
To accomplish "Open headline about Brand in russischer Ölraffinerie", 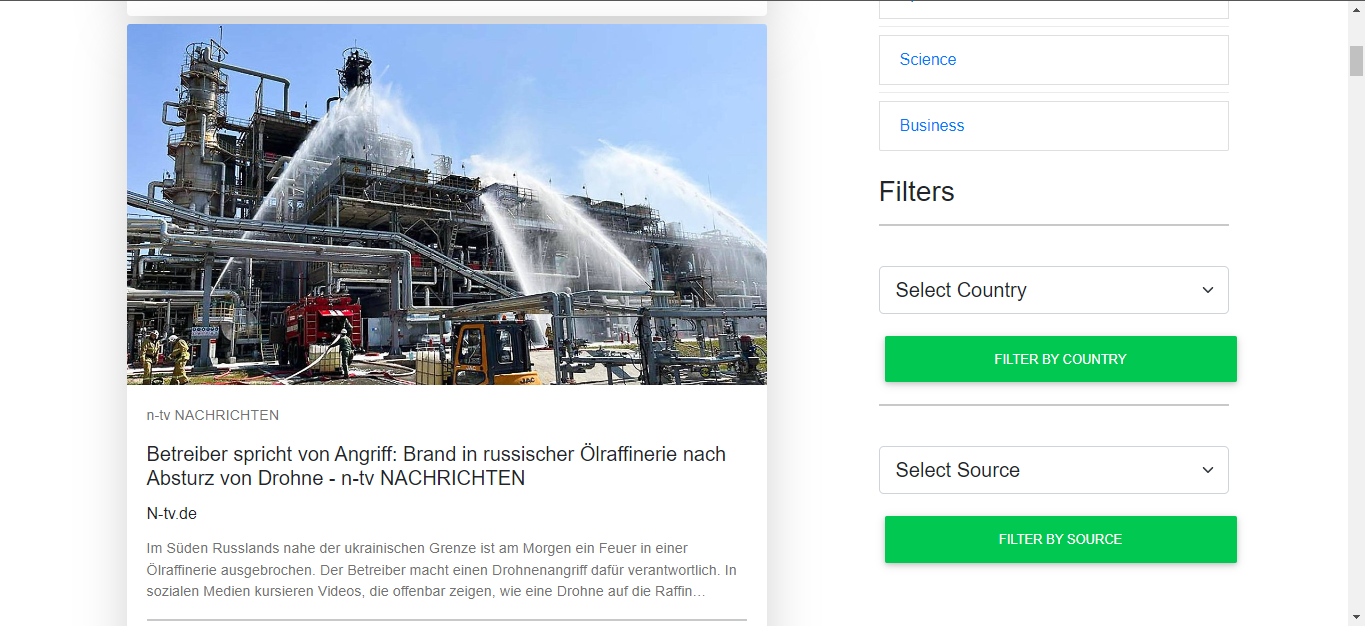I will pyautogui.click(x=436, y=466).
